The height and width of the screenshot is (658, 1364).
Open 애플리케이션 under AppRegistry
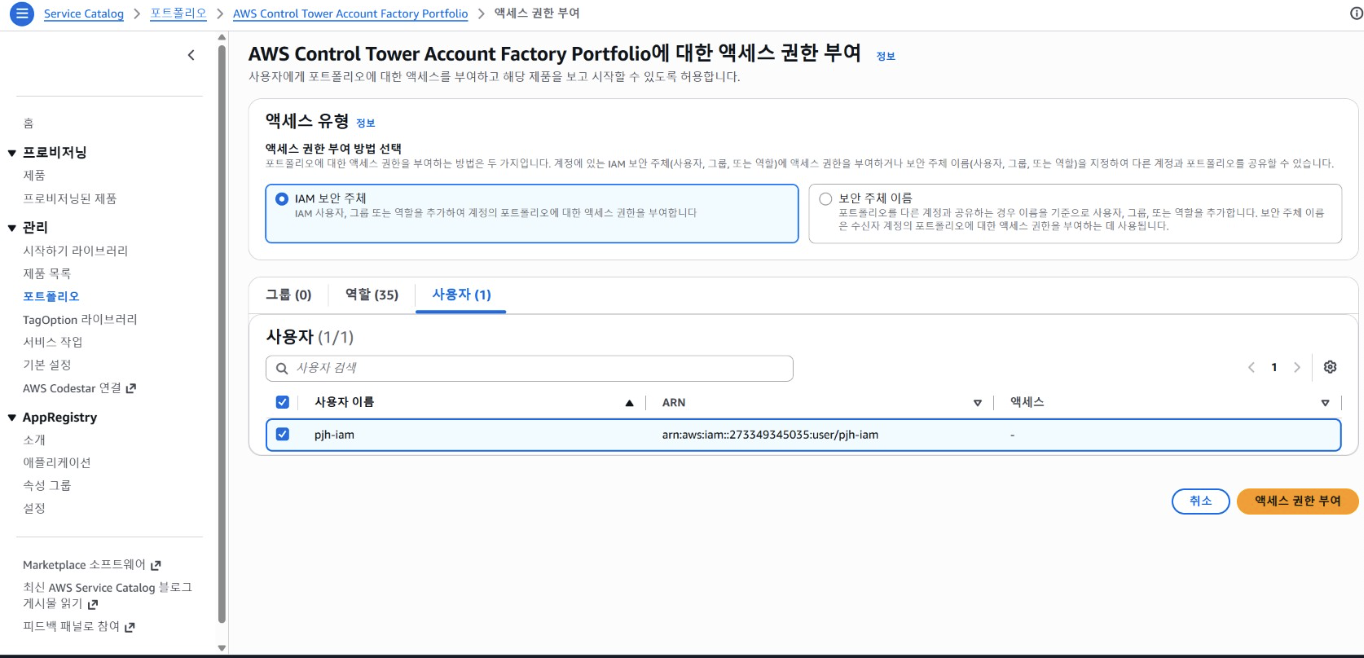(57, 463)
